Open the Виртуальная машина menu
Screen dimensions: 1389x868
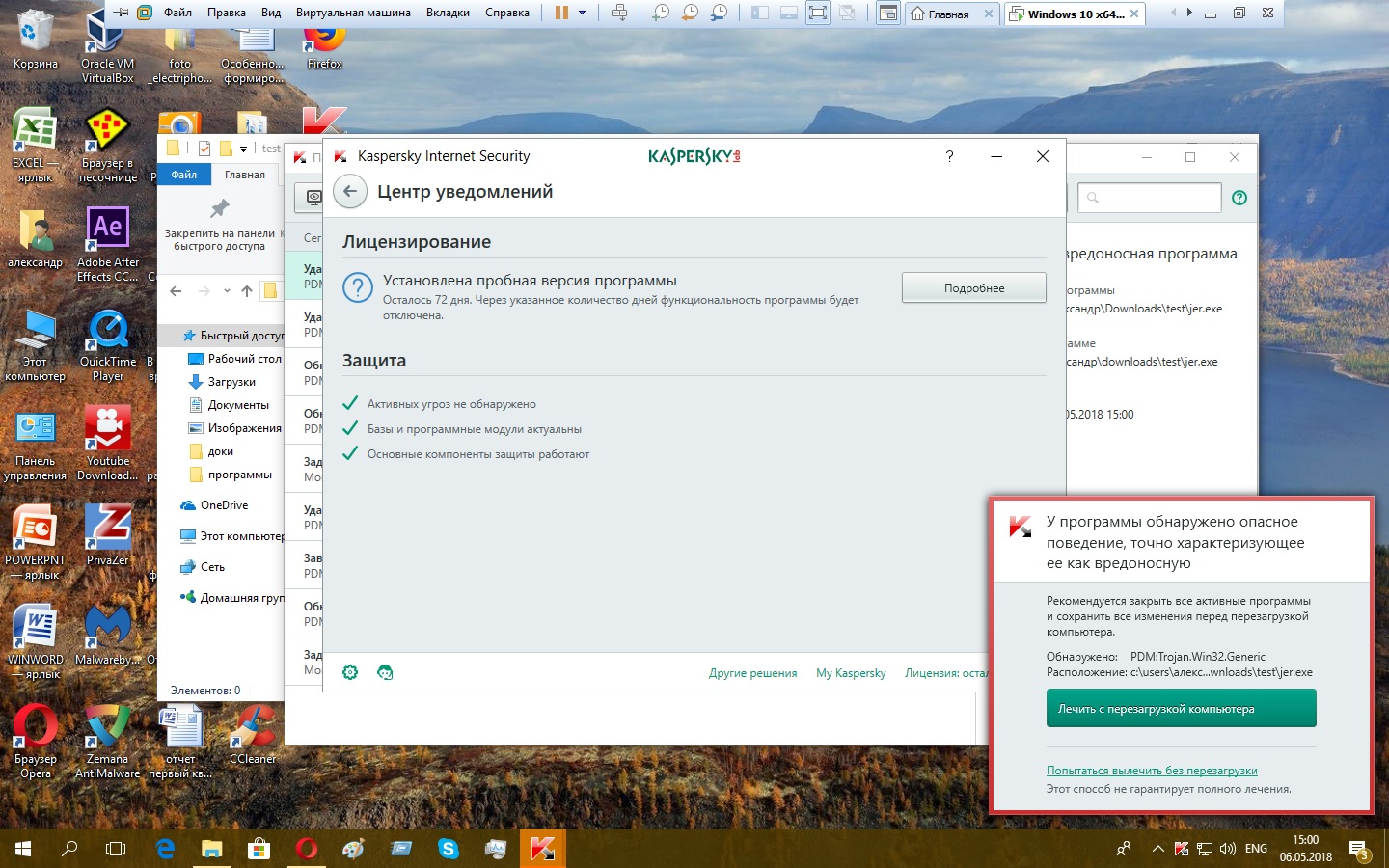pos(353,13)
